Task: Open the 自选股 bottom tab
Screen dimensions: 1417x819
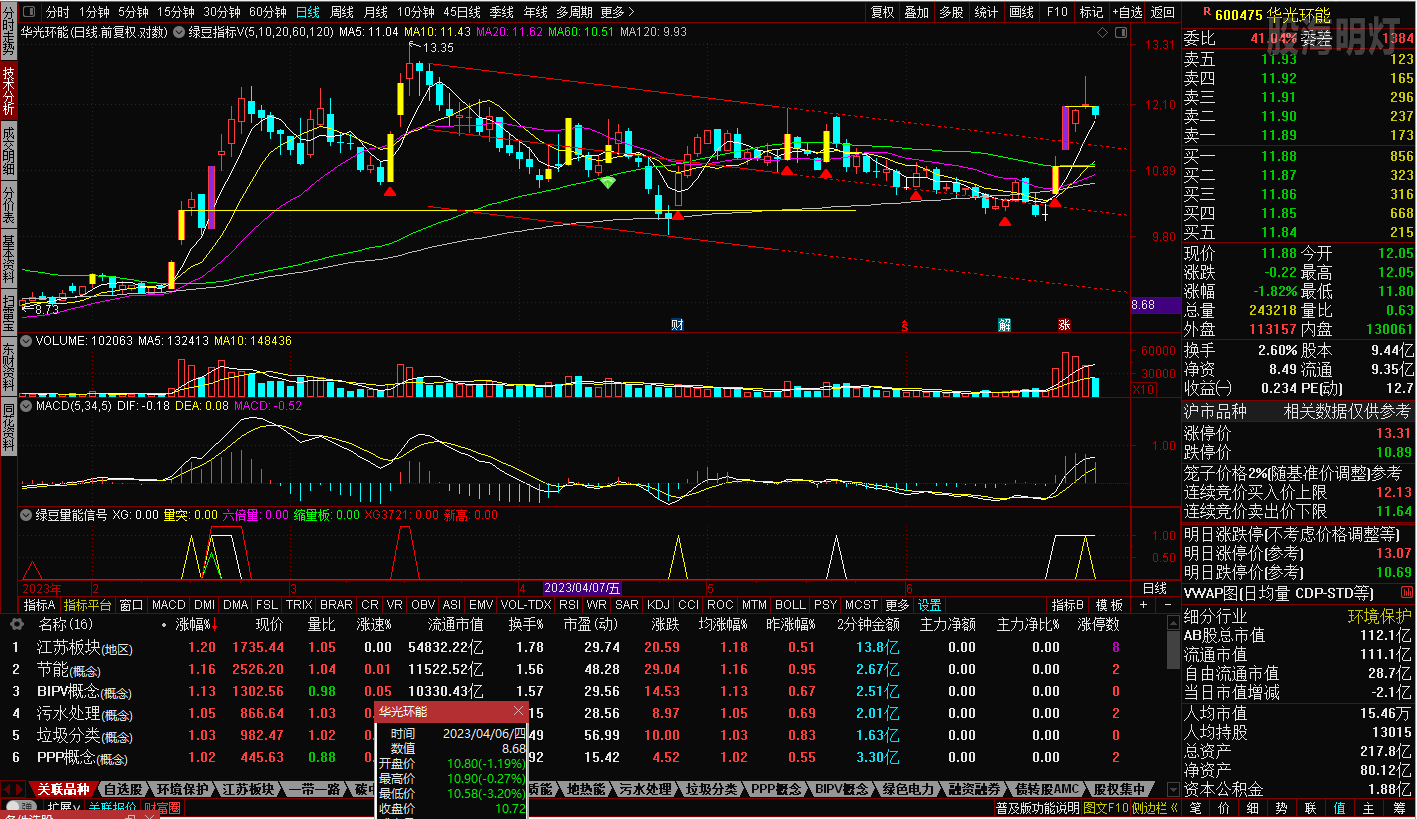Action: (123, 789)
